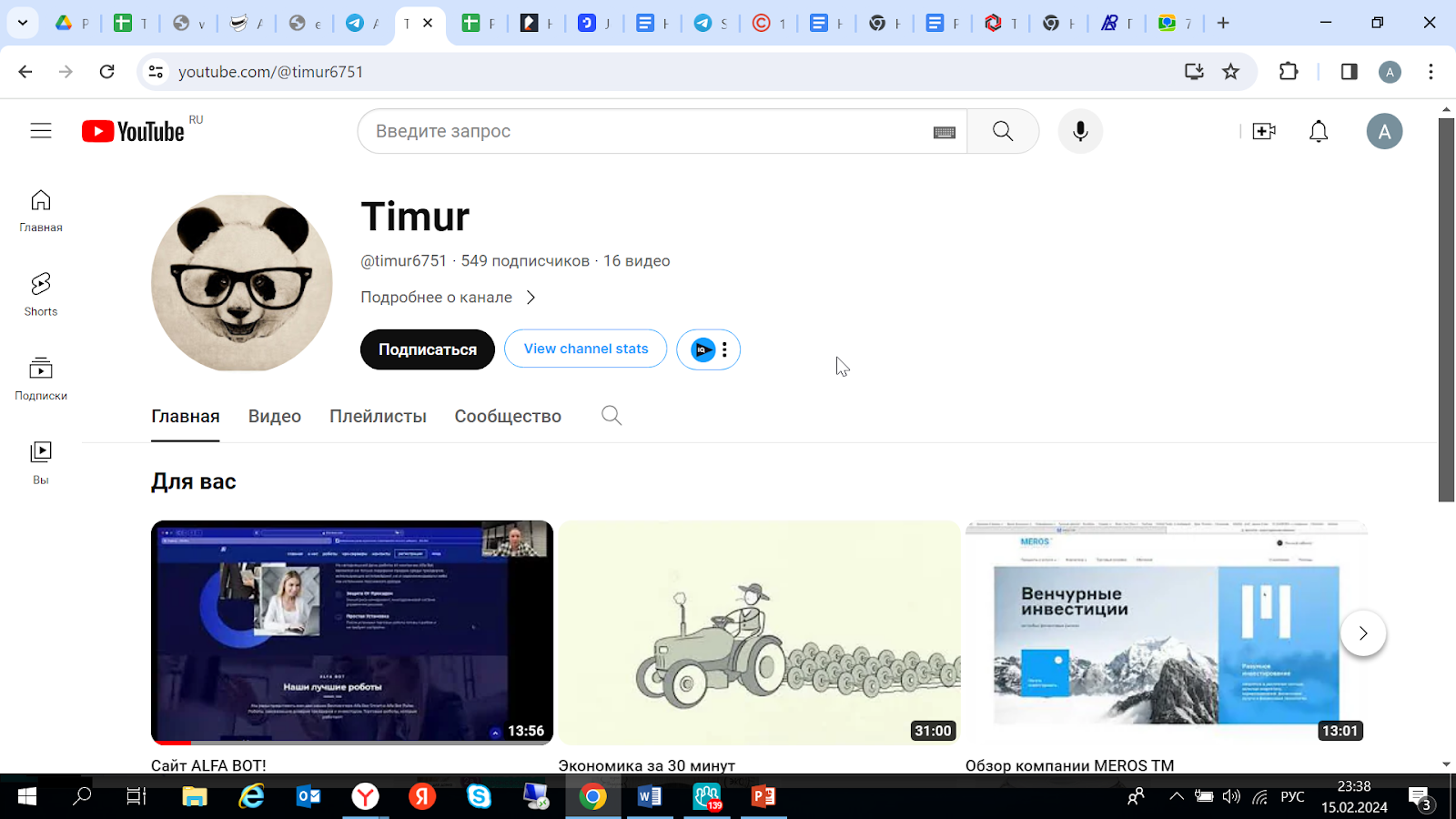This screenshot has height=819, width=1456.
Task: Go back in browser history
Action: point(25,72)
